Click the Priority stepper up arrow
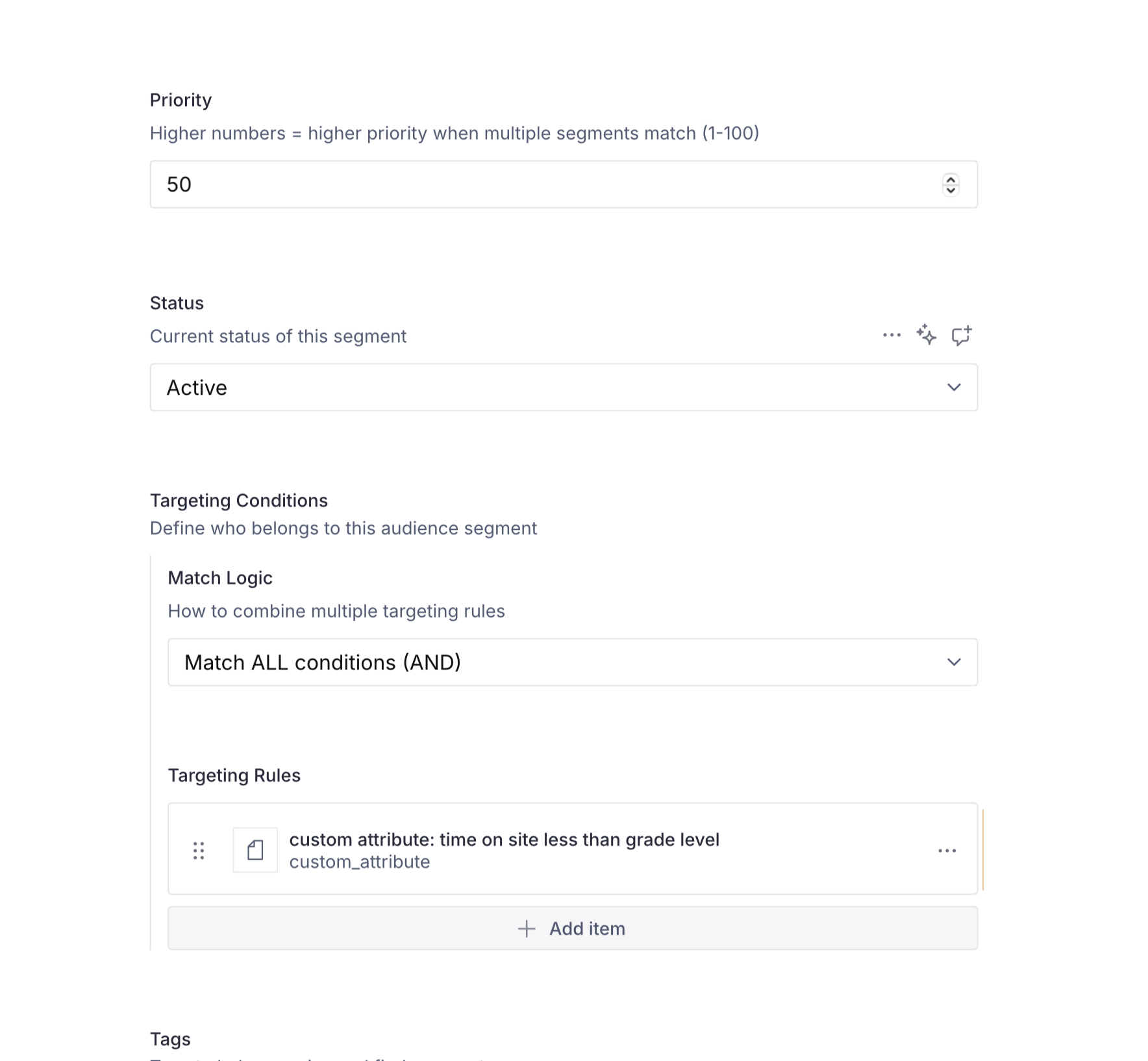The width and height of the screenshot is (1148, 1061). 950,179
